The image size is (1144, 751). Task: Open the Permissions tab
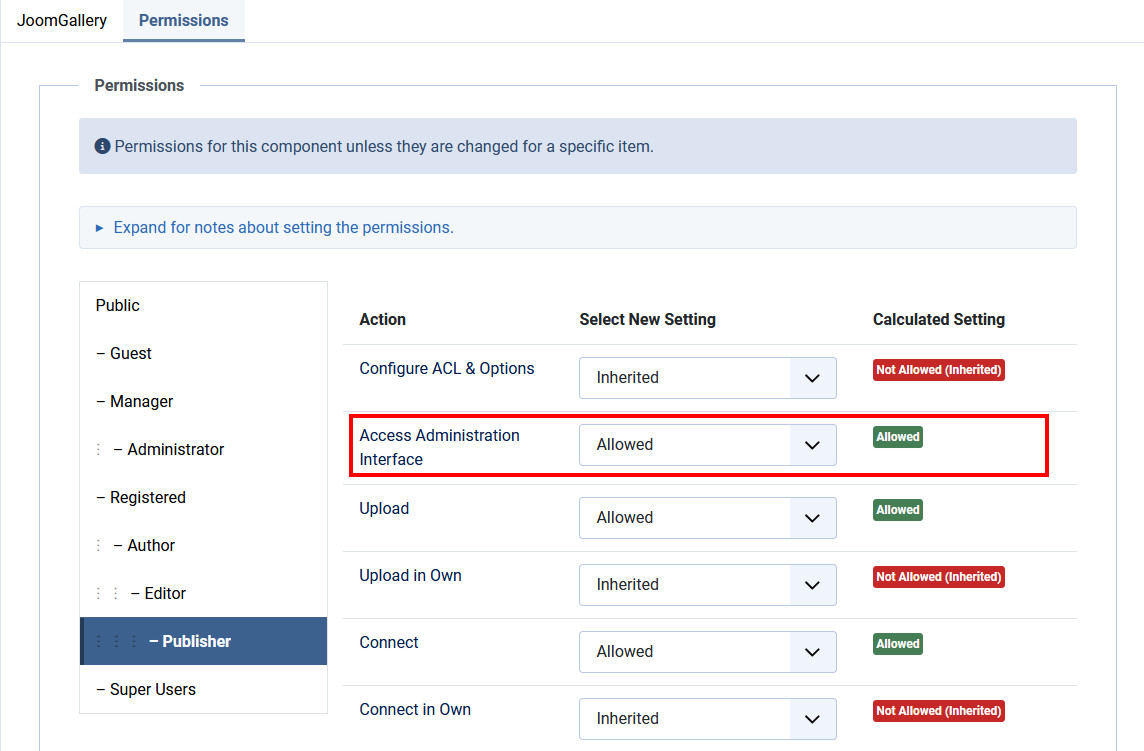pyautogui.click(x=184, y=20)
